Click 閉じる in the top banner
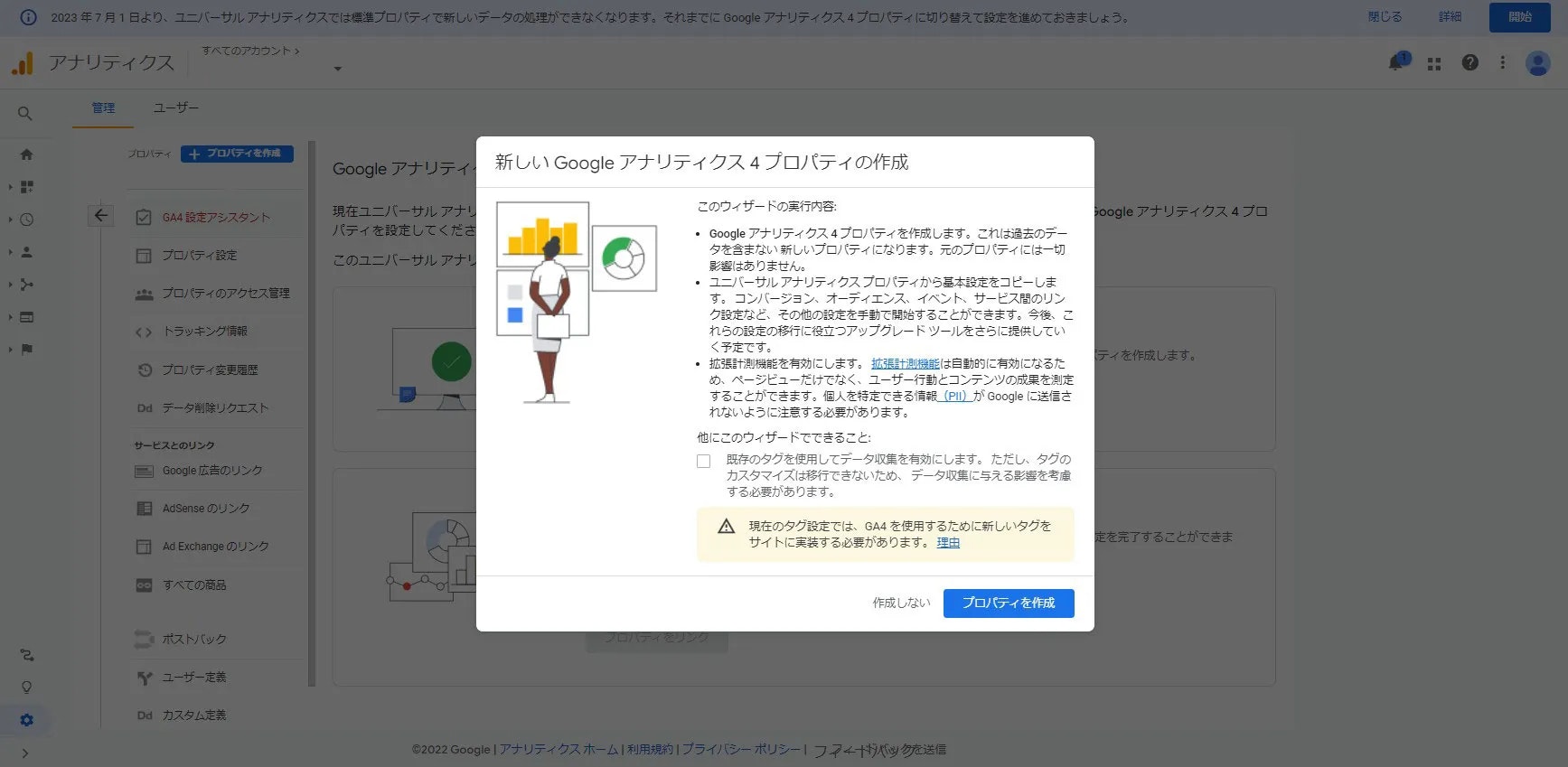 [x=1385, y=17]
